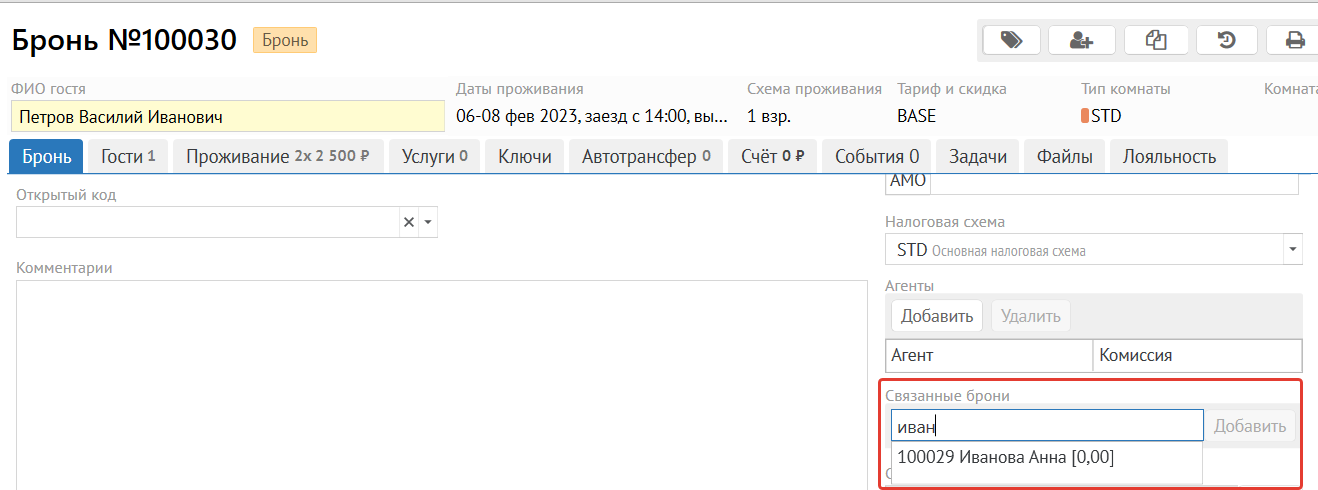The height and width of the screenshot is (490, 1318).
Task: Click the copy booking icon
Action: (1156, 40)
